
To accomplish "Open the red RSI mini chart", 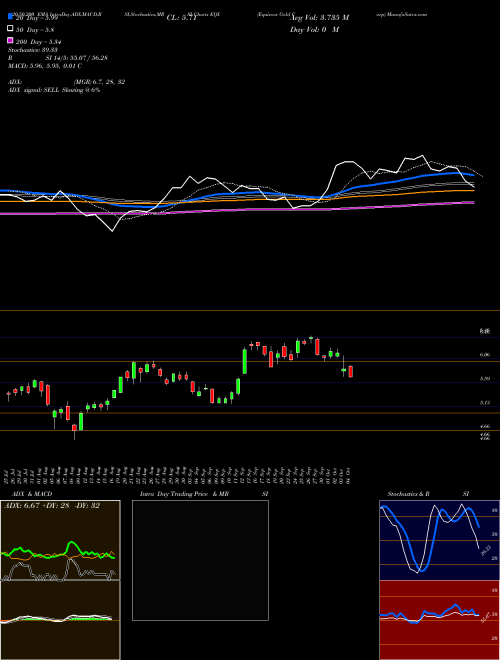I will pyautogui.click(x=439, y=620).
